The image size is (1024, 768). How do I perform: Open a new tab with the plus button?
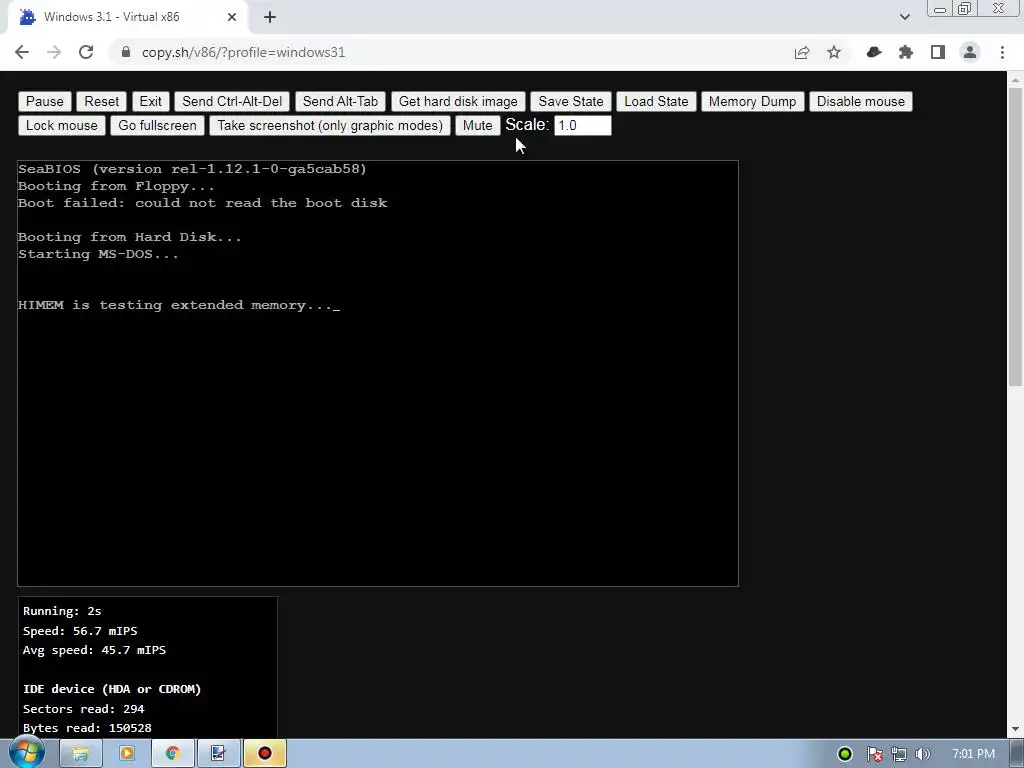pyautogui.click(x=270, y=17)
